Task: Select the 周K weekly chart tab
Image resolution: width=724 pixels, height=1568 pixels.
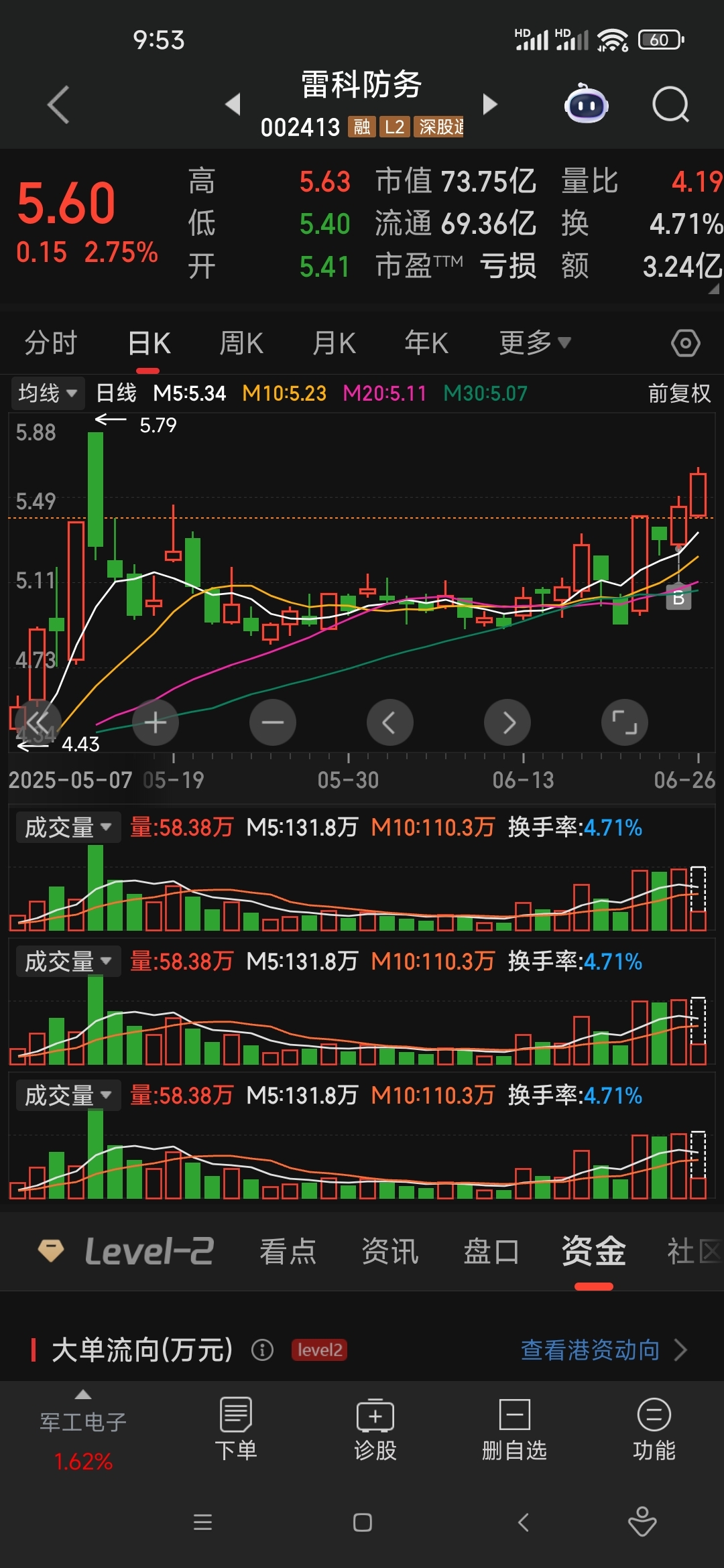Action: [241, 343]
